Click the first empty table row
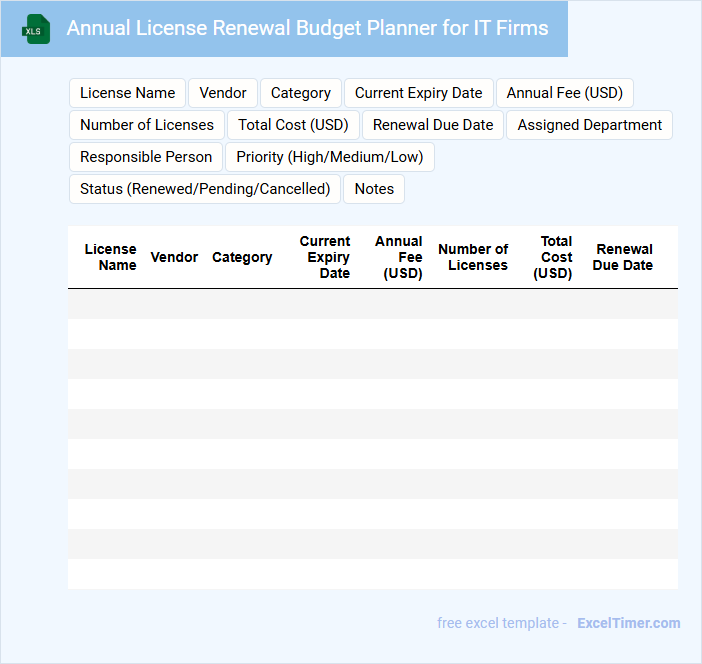Screen dimensions: 702x664 pos(372,304)
